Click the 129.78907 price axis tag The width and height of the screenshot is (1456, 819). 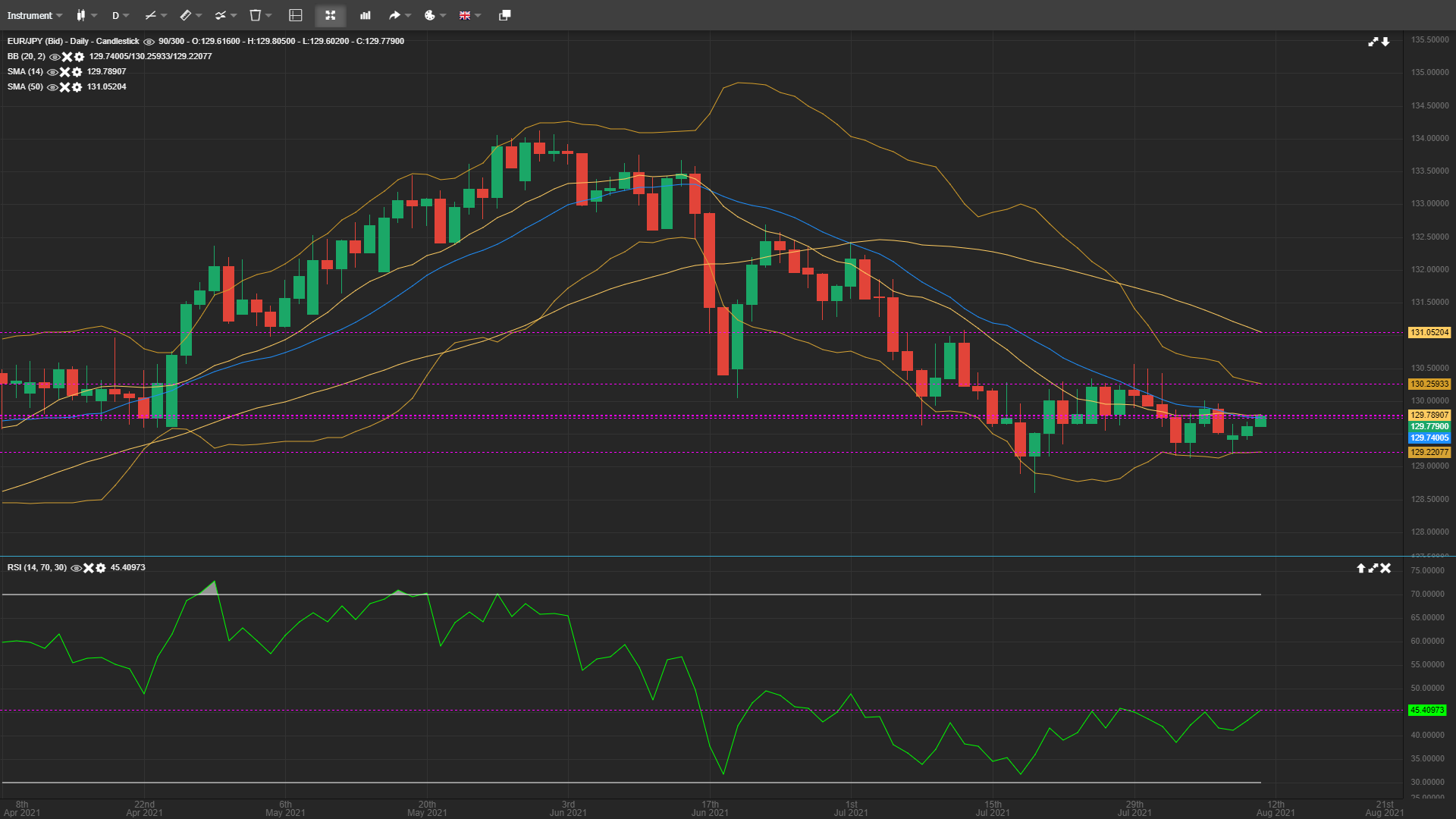click(1429, 415)
